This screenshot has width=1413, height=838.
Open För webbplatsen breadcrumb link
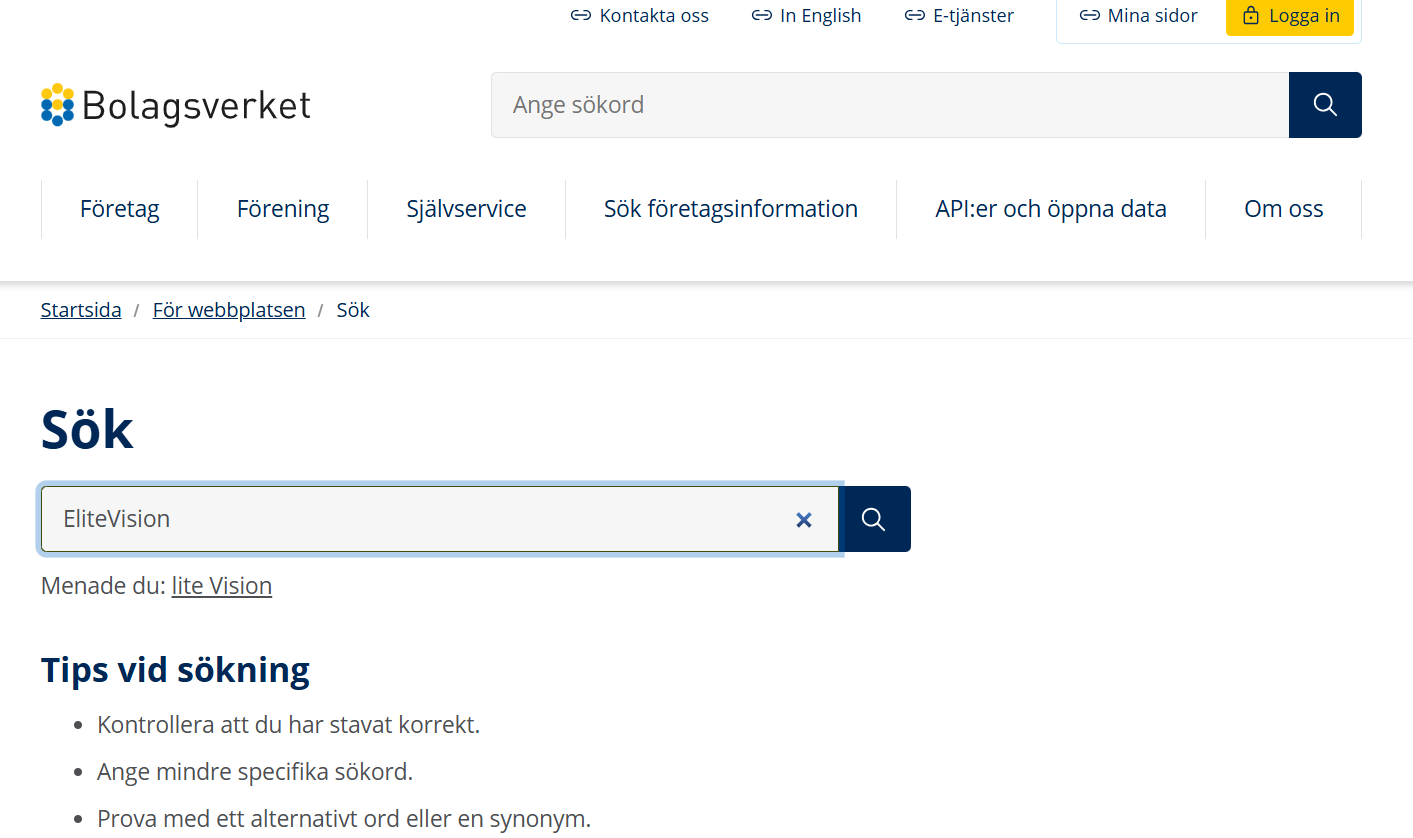pos(229,310)
